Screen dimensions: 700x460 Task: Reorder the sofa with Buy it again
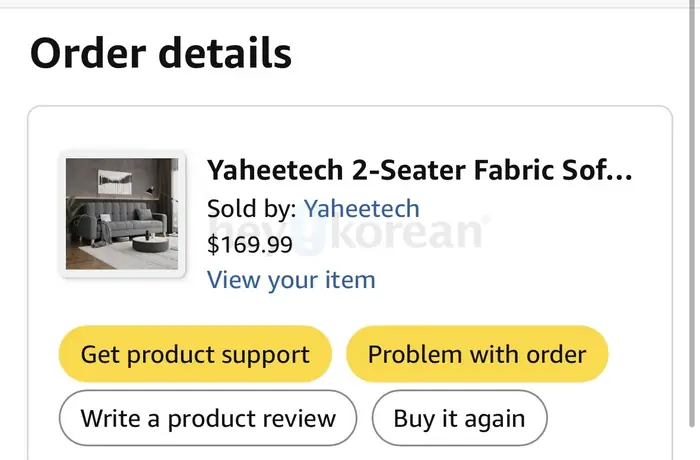click(459, 418)
